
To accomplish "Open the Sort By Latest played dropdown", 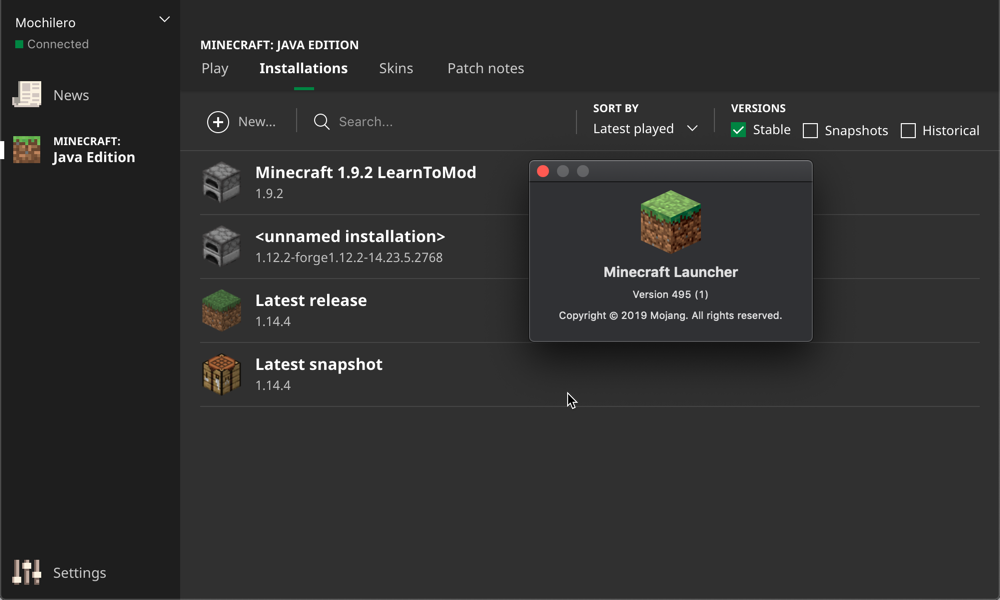I will 645,129.
